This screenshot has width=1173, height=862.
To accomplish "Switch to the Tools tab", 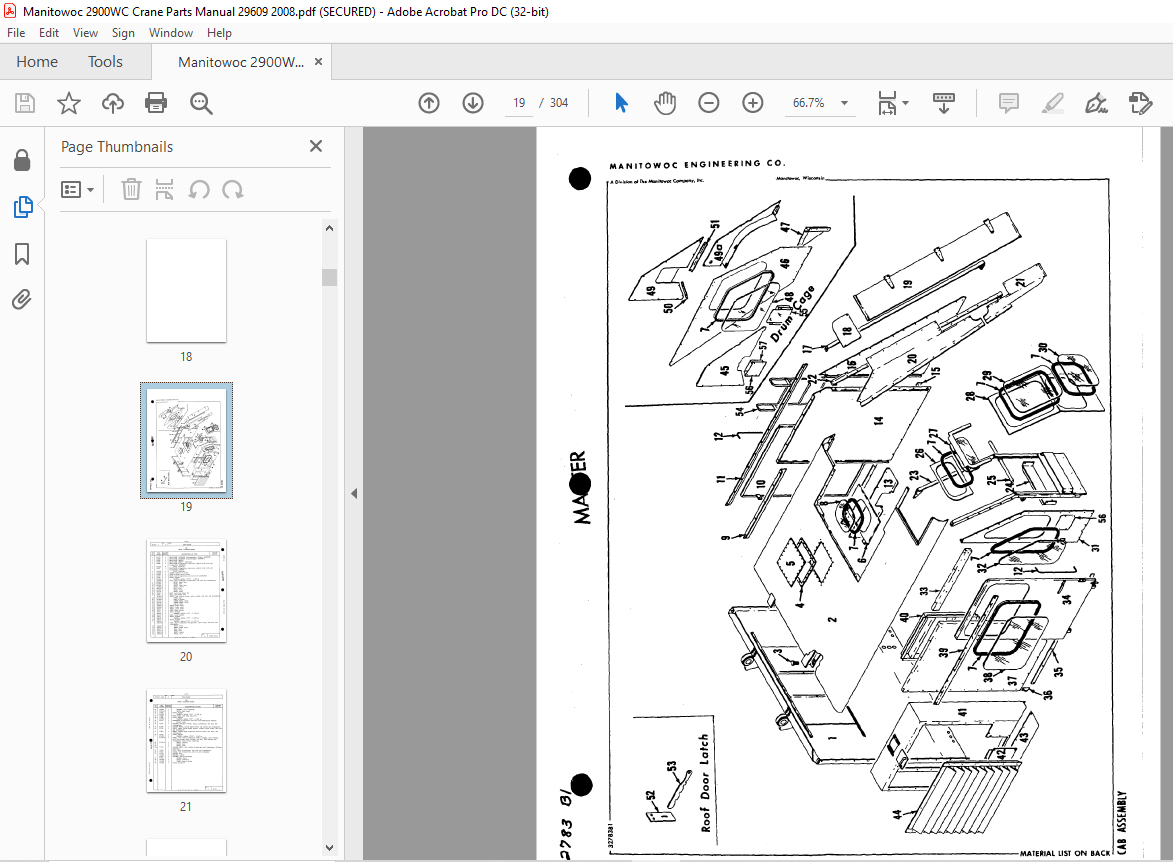I will click(x=105, y=62).
